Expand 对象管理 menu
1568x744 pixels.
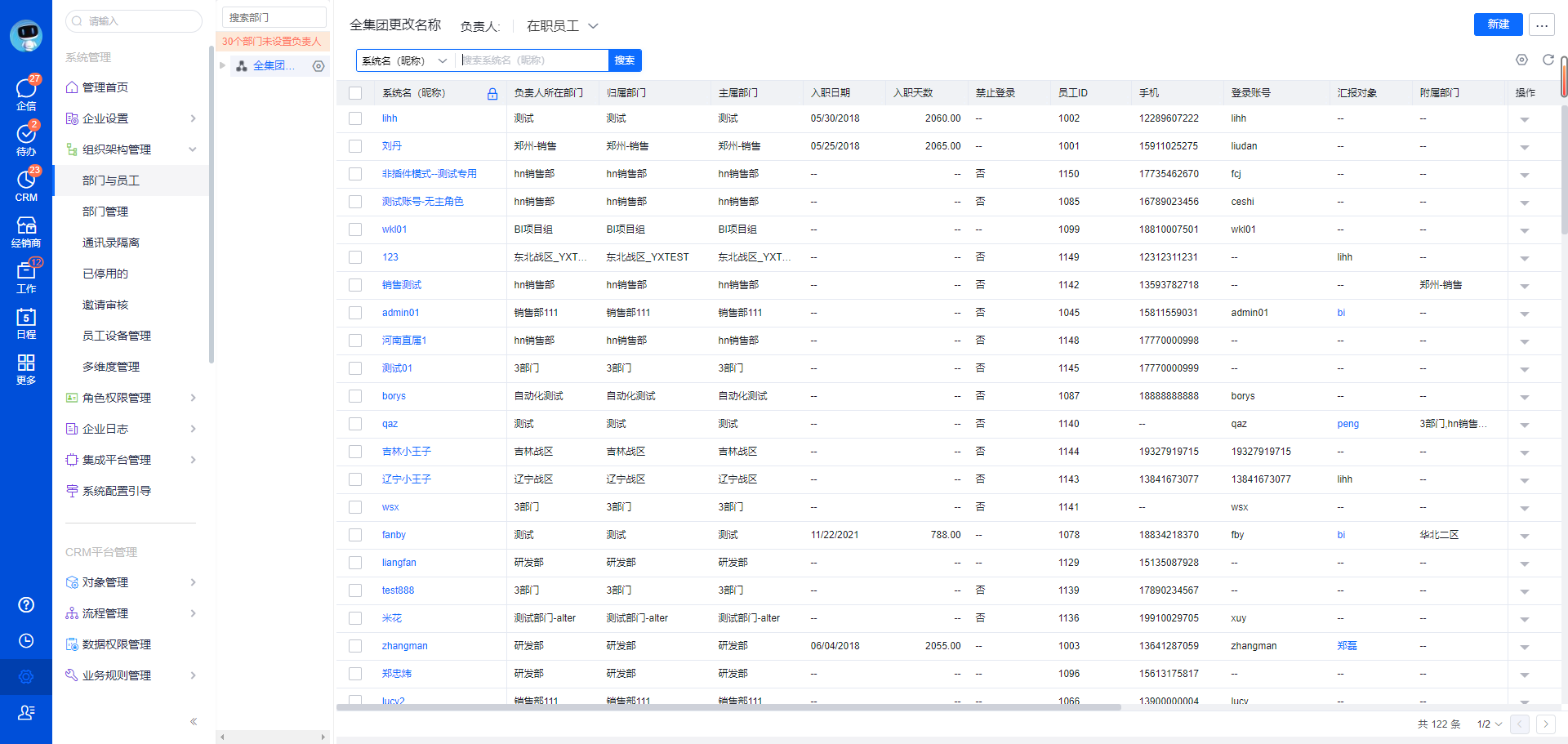point(131,582)
